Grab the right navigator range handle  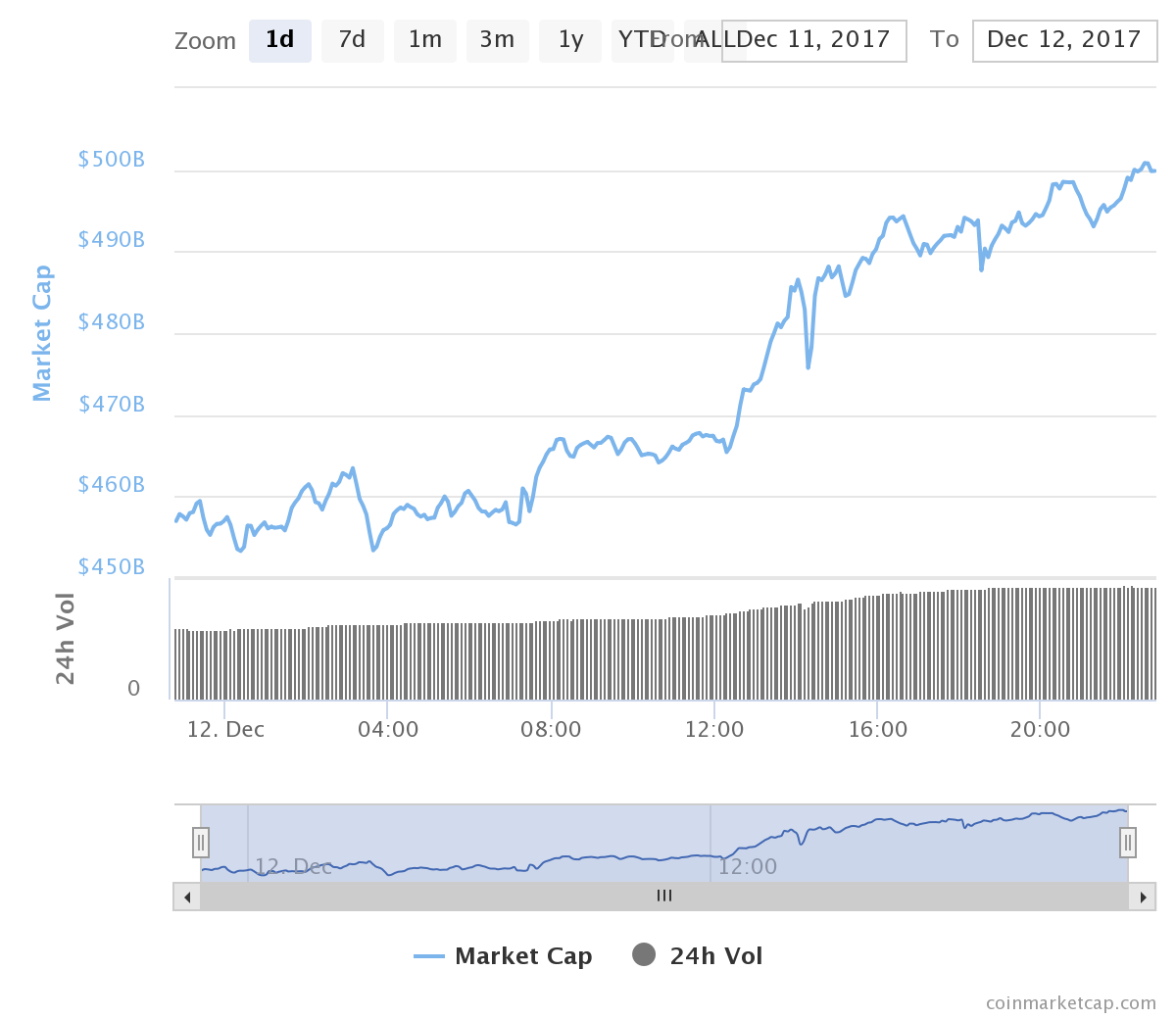(x=1128, y=843)
